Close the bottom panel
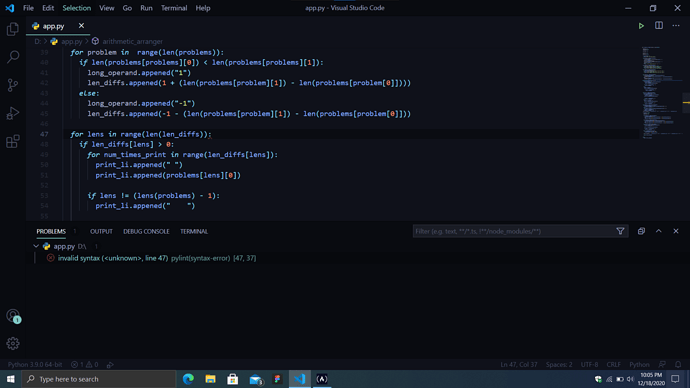This screenshot has width=690, height=388. pos(676,231)
